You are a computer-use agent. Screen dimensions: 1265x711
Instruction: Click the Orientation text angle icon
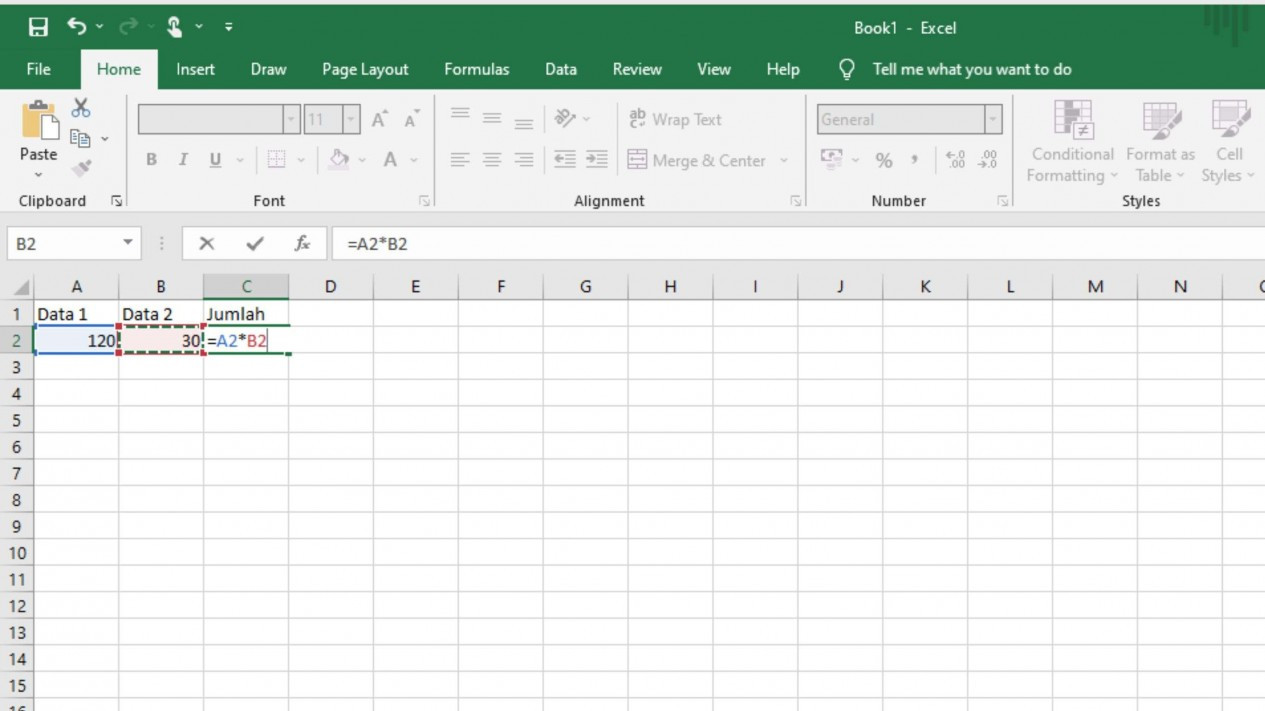pyautogui.click(x=566, y=118)
